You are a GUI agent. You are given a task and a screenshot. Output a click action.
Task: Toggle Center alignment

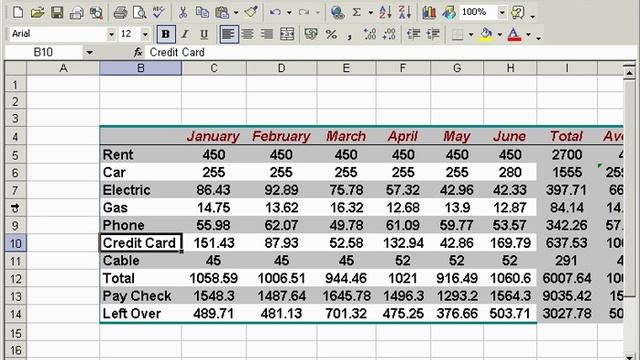pyautogui.click(x=247, y=34)
